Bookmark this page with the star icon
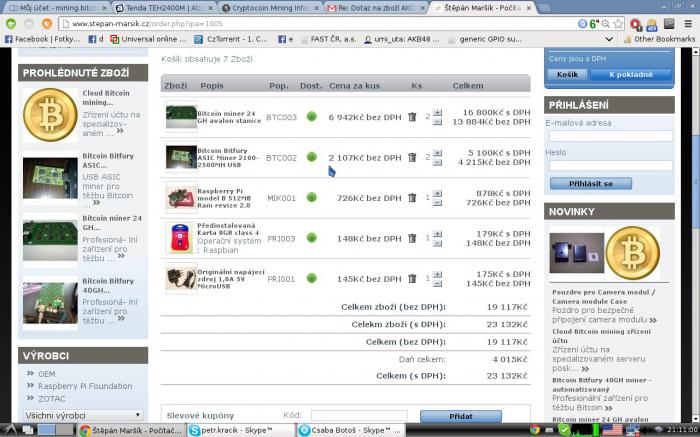The width and height of the screenshot is (700, 437). pos(618,24)
